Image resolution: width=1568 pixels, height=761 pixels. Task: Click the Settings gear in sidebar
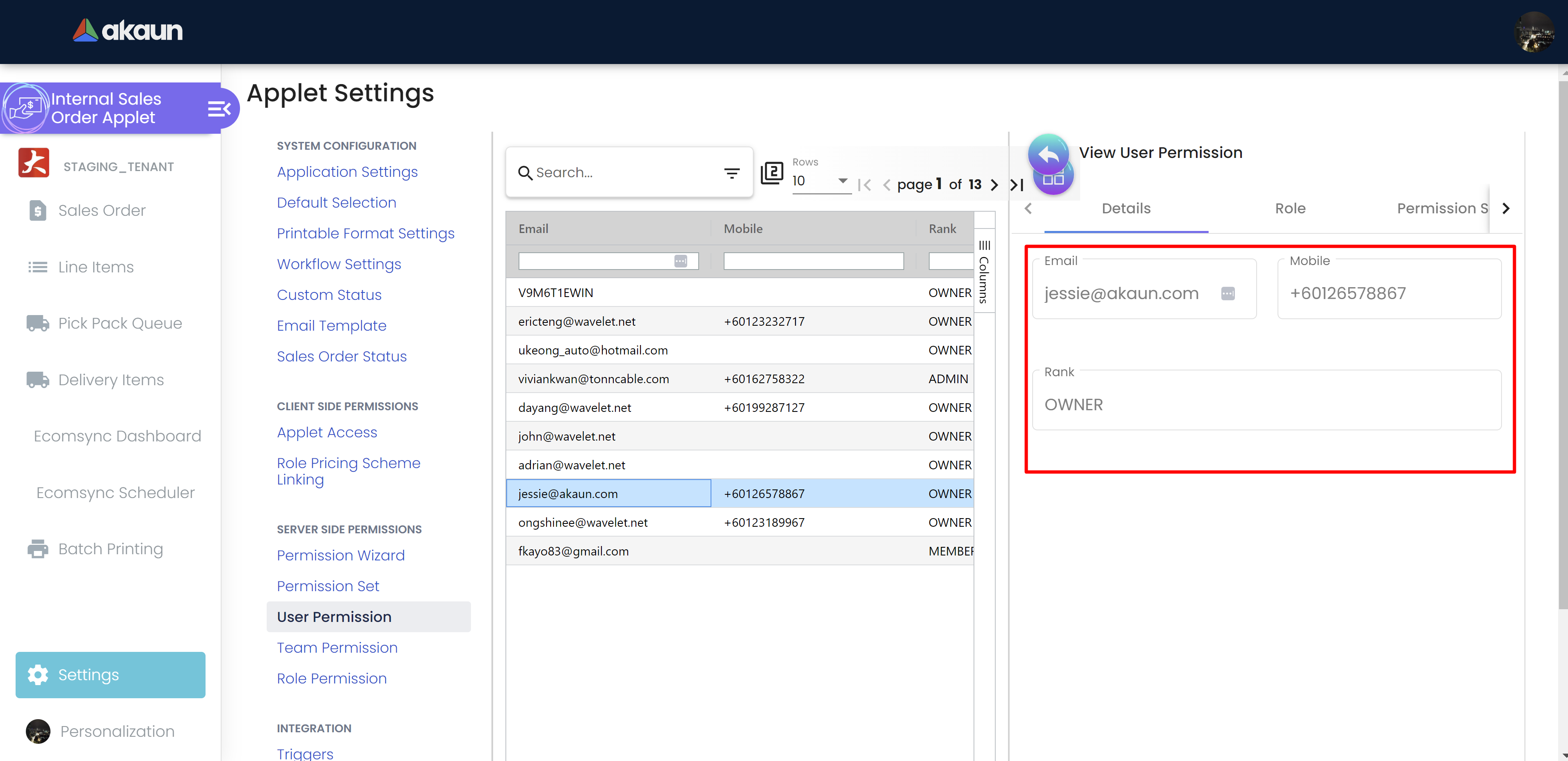[38, 674]
